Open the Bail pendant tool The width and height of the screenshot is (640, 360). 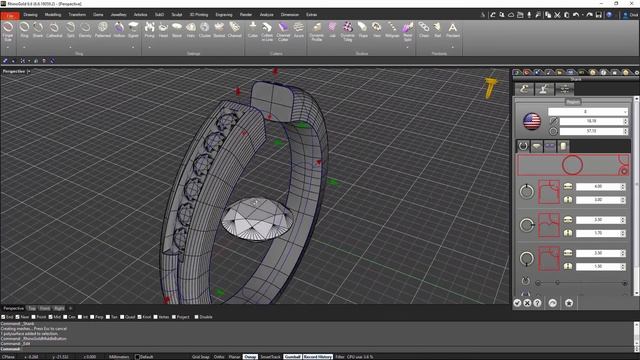click(438, 30)
